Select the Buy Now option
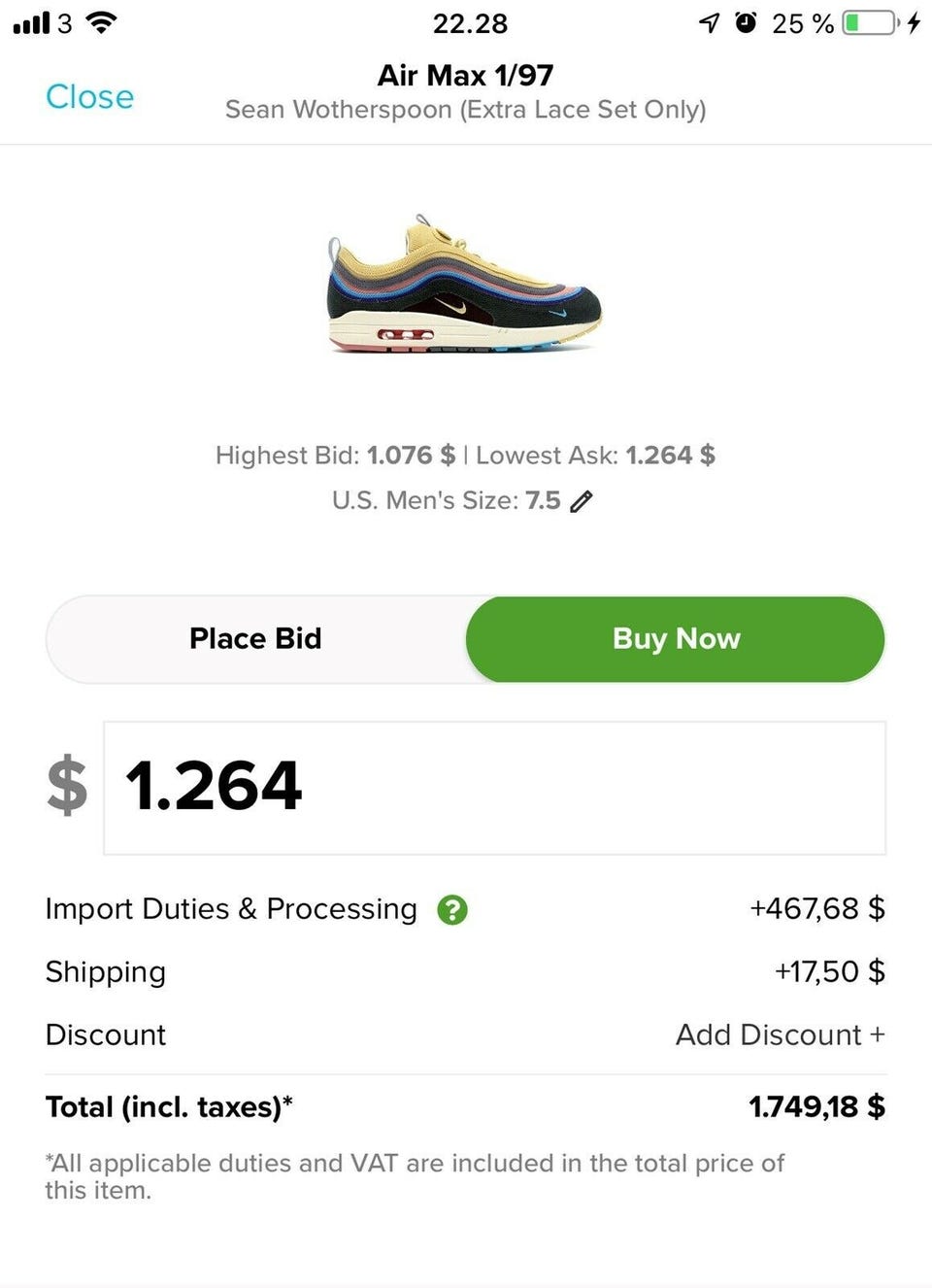The width and height of the screenshot is (932, 1288). [x=676, y=638]
